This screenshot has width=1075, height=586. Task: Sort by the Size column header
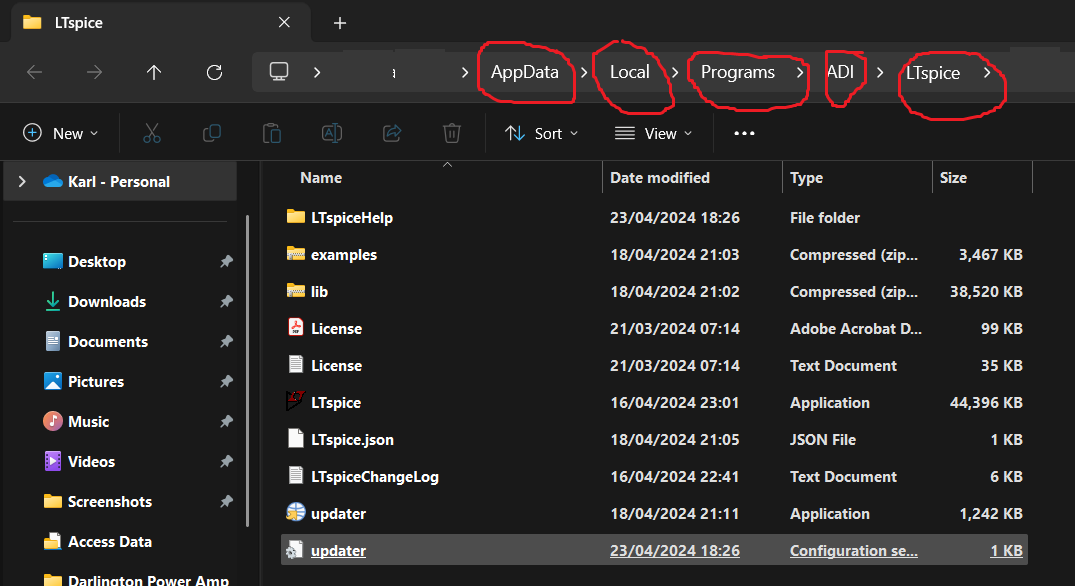953,178
